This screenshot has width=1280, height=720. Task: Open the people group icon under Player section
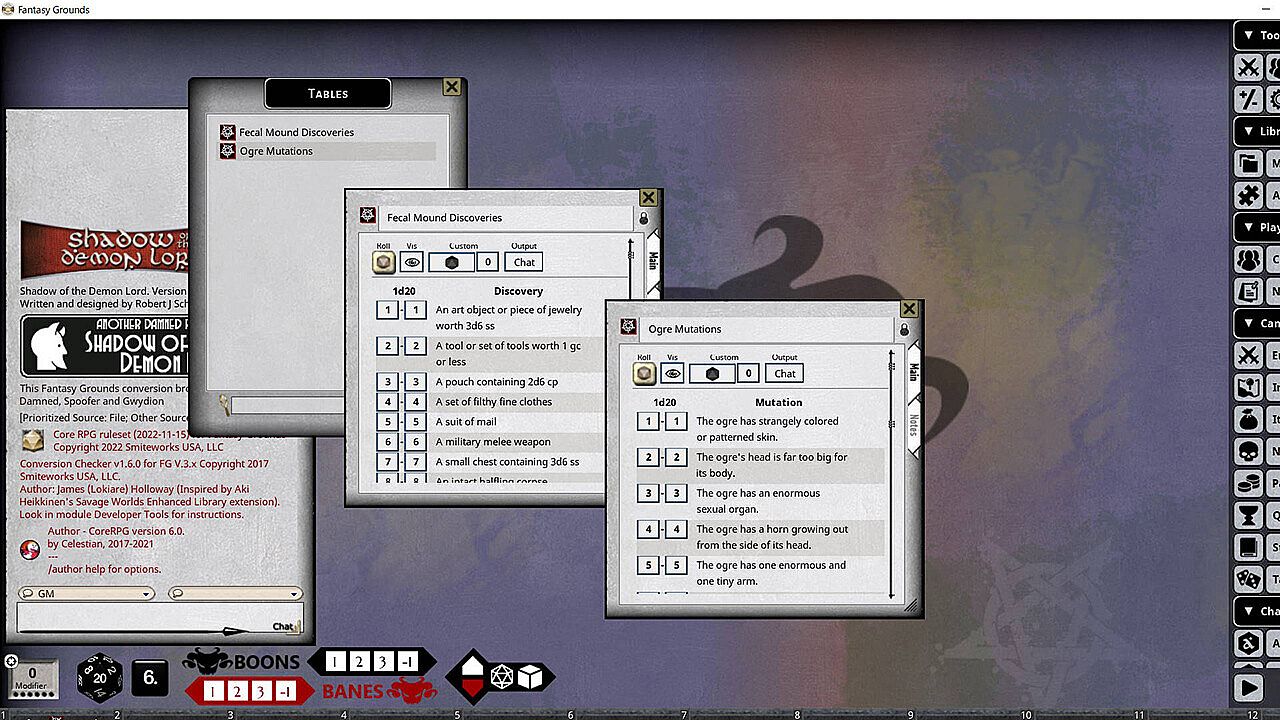(x=1248, y=259)
